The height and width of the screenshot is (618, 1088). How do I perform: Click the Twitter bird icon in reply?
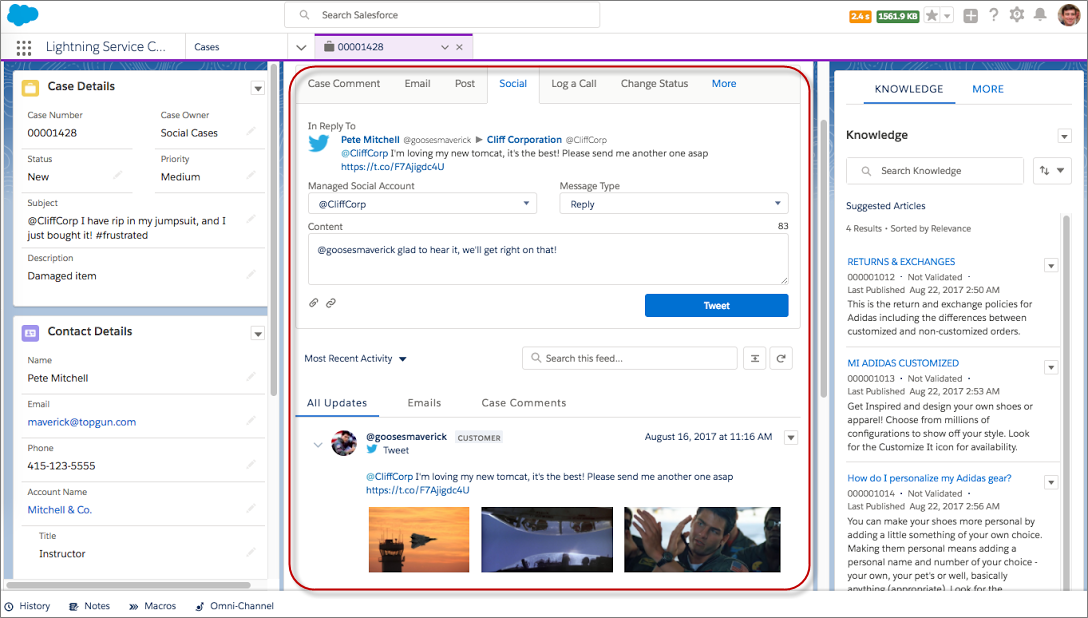(x=318, y=144)
